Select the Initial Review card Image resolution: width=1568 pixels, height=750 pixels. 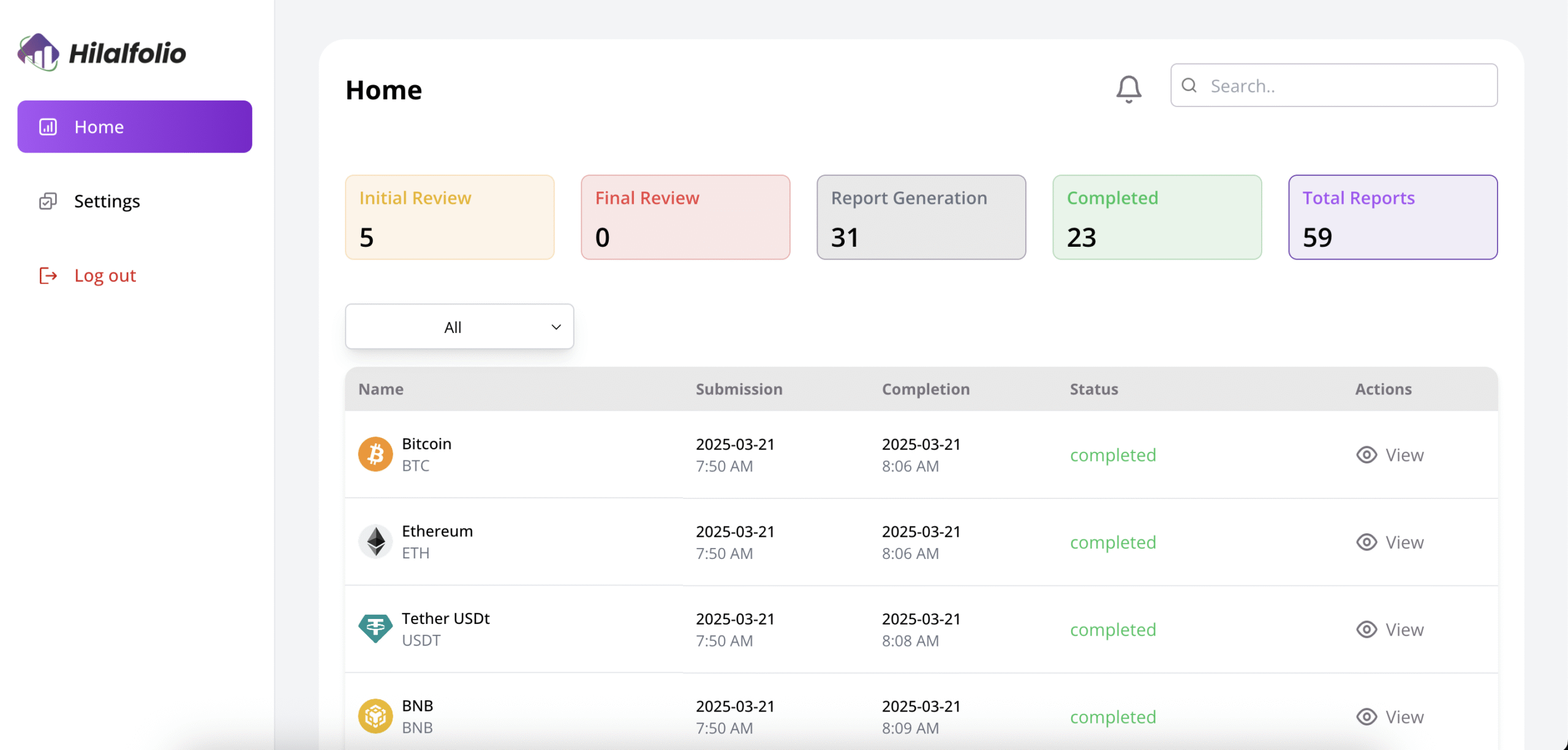pos(450,217)
